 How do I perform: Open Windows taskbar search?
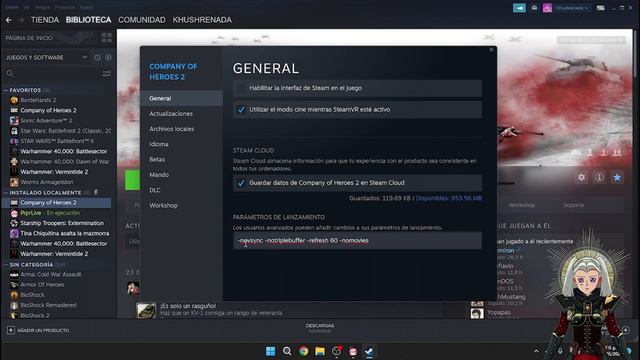point(287,351)
